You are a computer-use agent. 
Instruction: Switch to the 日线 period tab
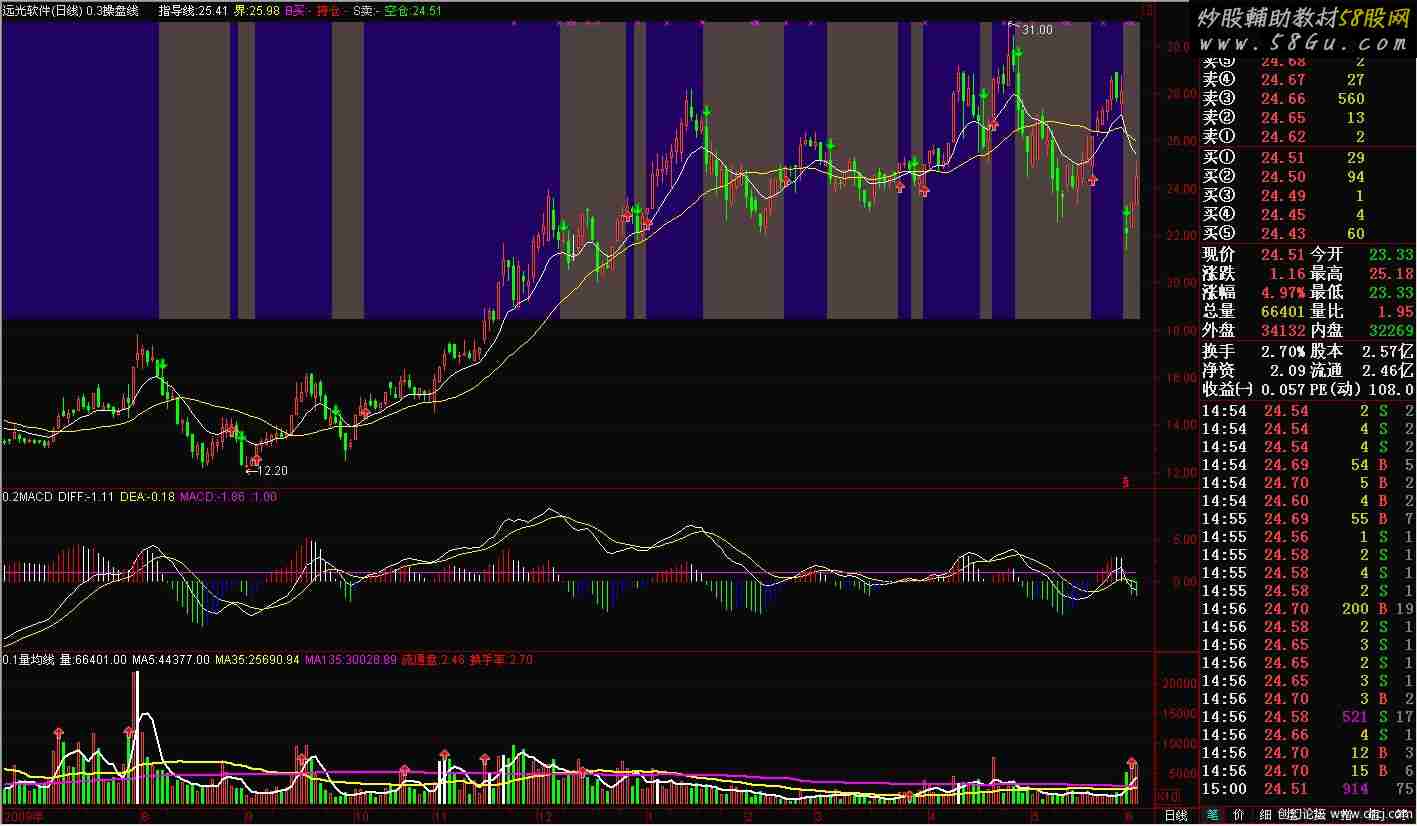pyautogui.click(x=1176, y=815)
